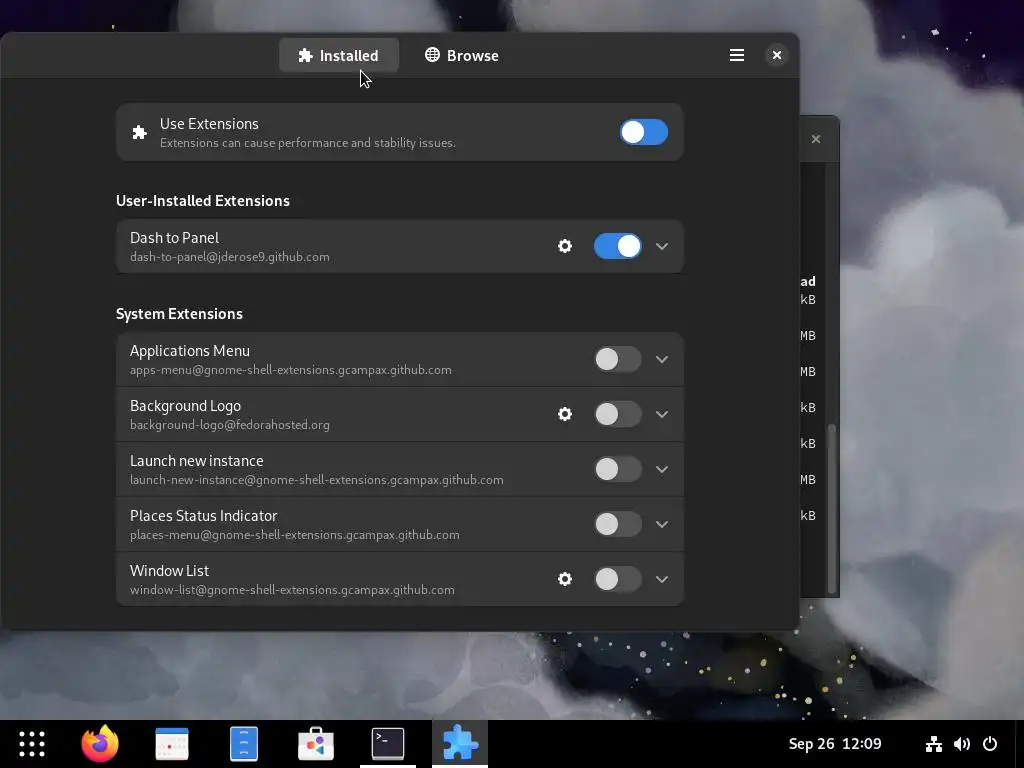The image size is (1024, 768).
Task: Click extensions performance and stability warning text
Action: pos(308,142)
